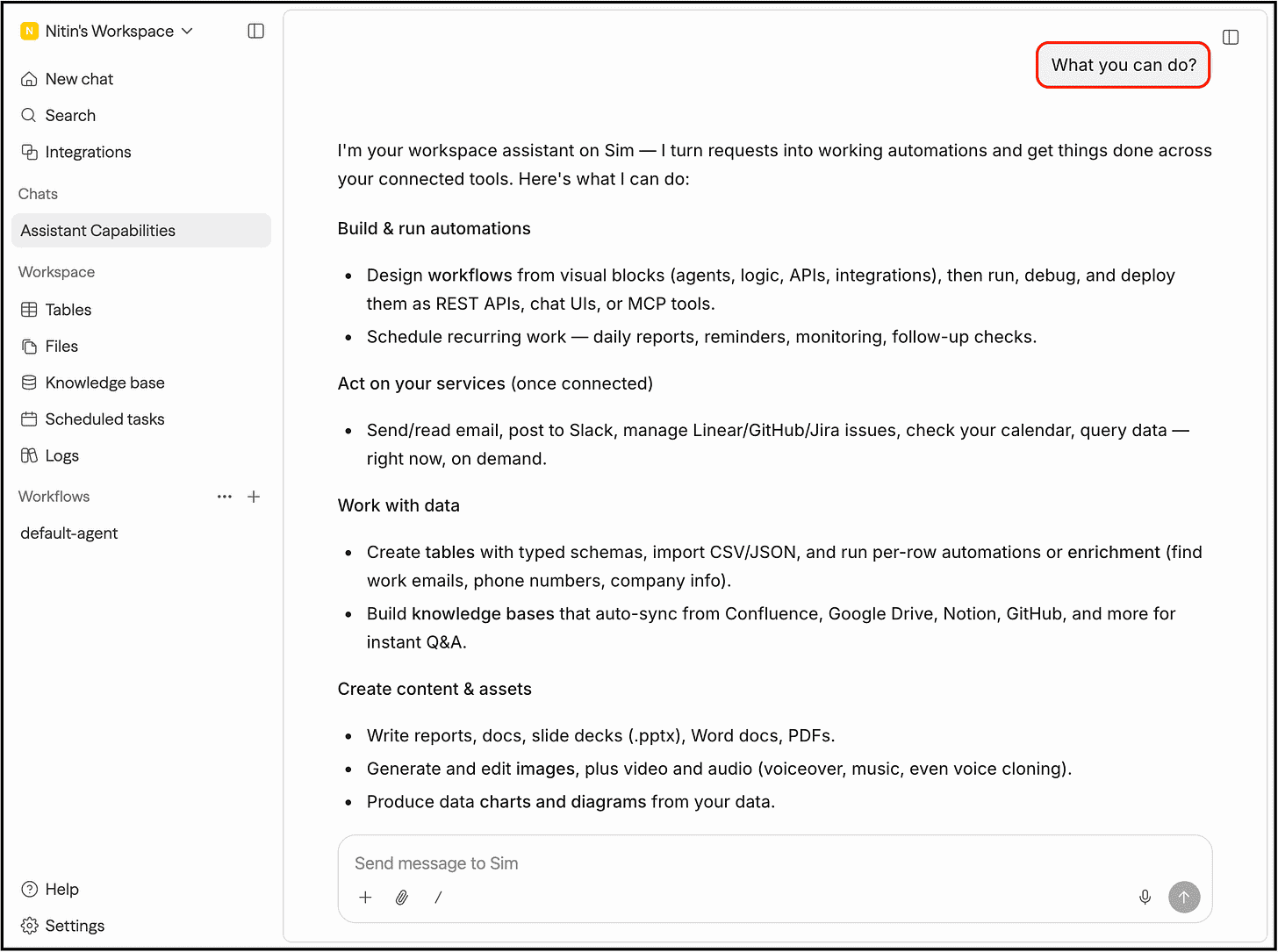
Task: Click the Generate and edit images bullet
Action: pyautogui.click(x=720, y=769)
